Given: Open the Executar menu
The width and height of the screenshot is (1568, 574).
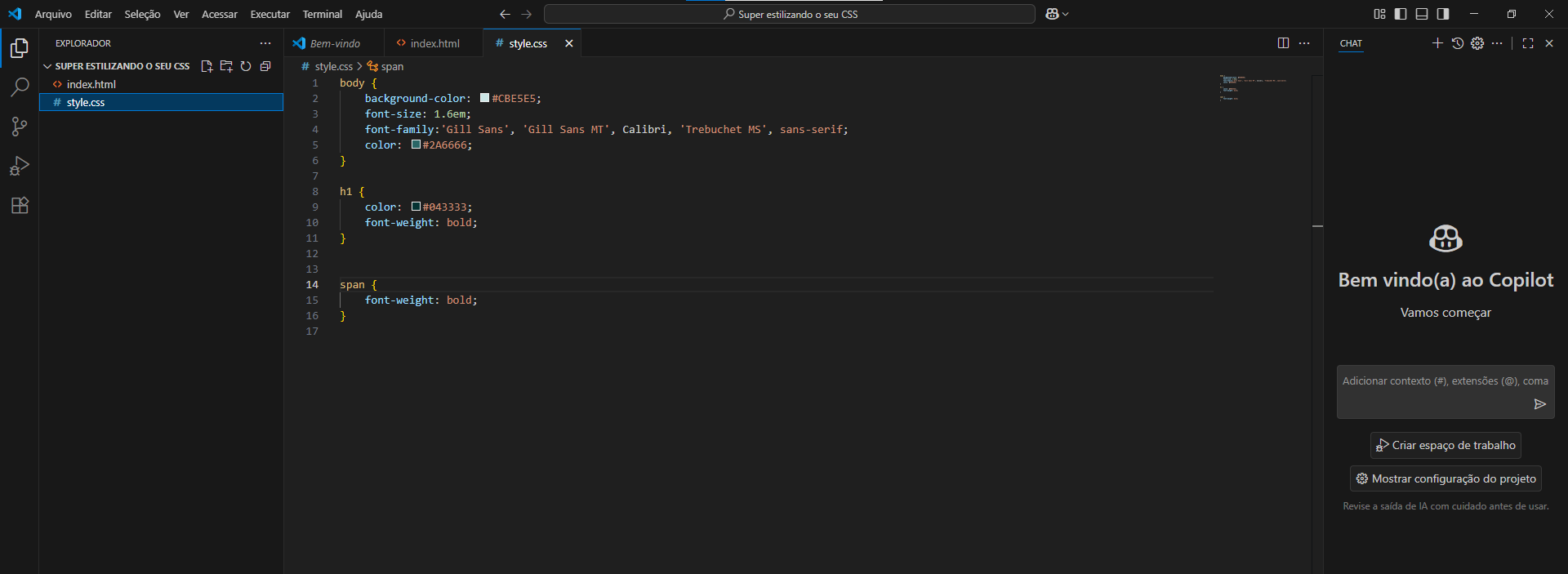Looking at the screenshot, I should [269, 14].
